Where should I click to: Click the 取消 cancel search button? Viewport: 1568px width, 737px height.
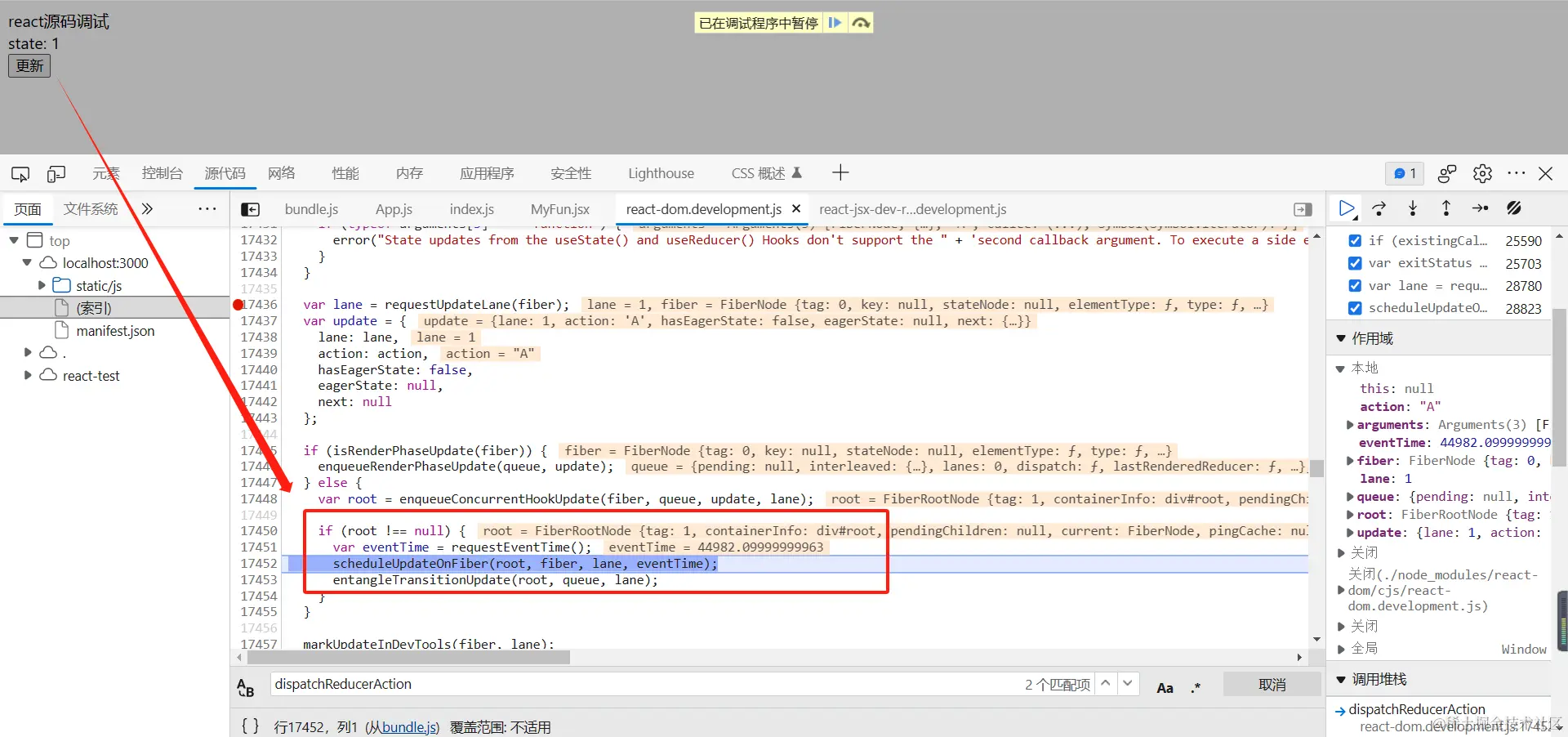pos(1272,685)
